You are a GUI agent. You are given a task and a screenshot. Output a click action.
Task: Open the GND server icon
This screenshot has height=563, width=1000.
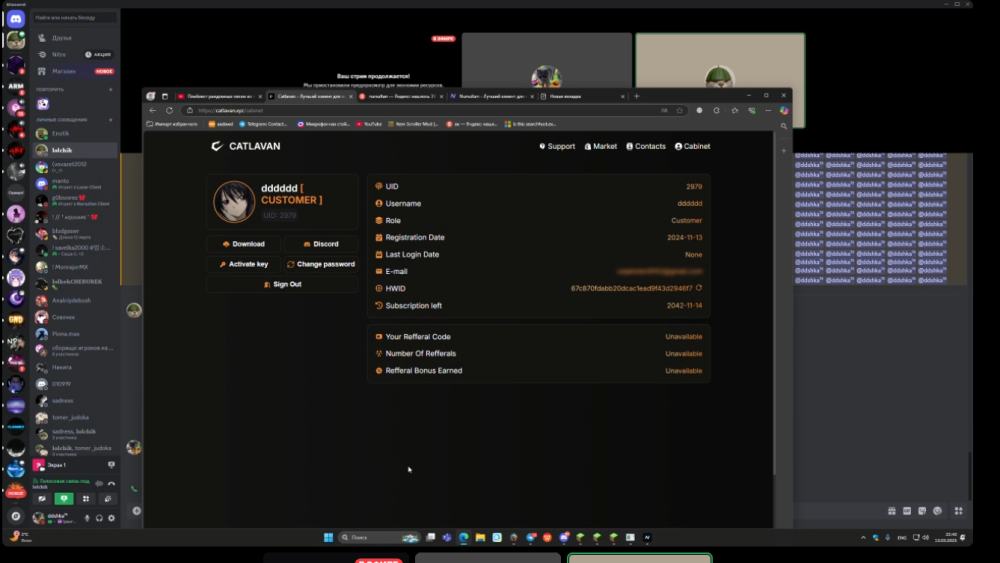pos(16,319)
